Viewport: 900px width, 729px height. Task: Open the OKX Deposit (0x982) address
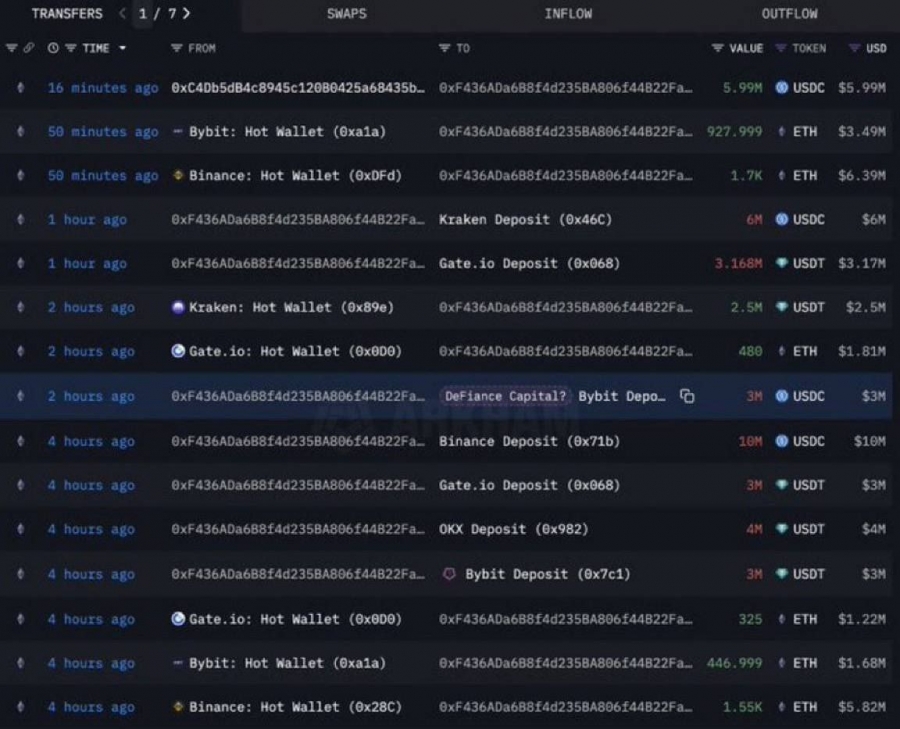514,529
